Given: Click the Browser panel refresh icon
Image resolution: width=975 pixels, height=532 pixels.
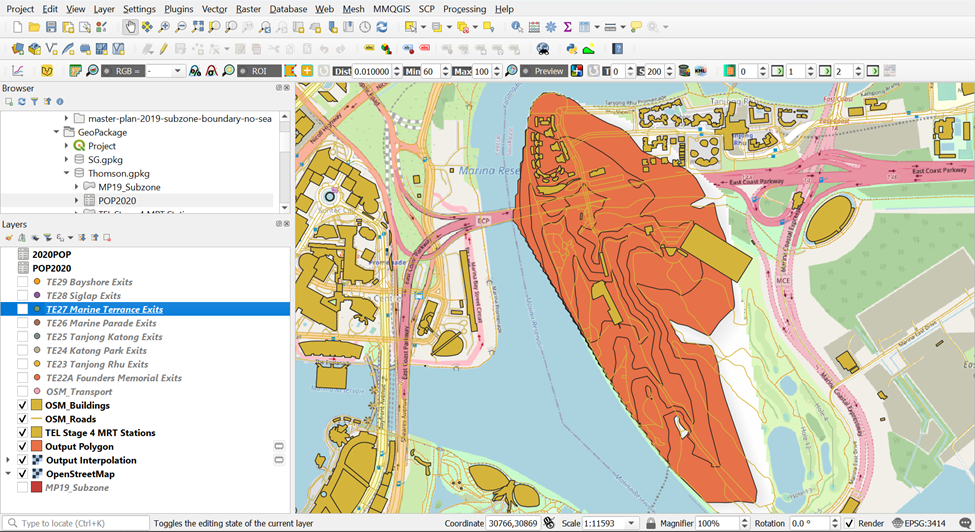Looking at the screenshot, I should pos(21,102).
